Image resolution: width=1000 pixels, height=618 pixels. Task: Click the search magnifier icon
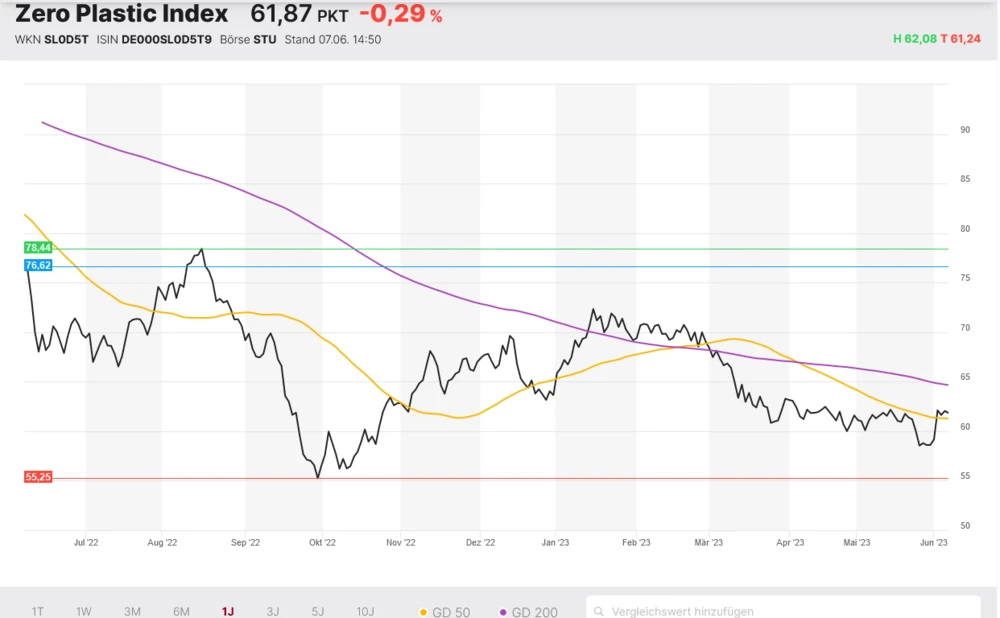(599, 611)
